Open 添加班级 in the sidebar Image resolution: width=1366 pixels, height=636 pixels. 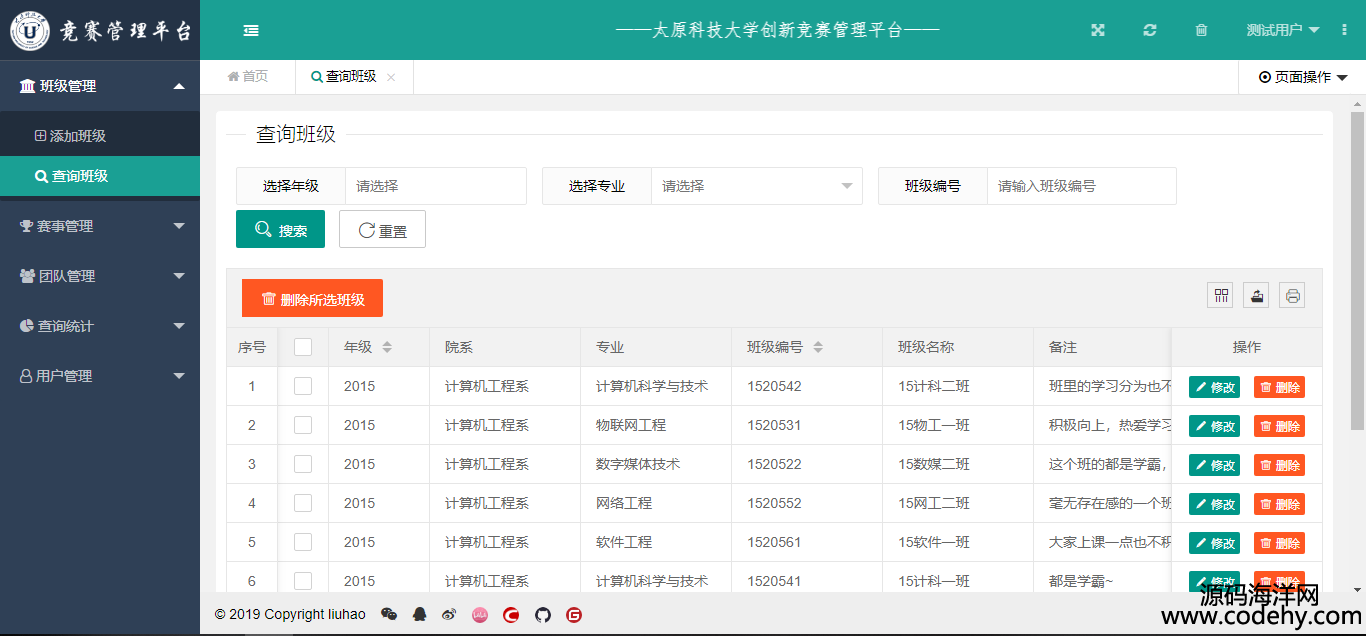point(100,136)
